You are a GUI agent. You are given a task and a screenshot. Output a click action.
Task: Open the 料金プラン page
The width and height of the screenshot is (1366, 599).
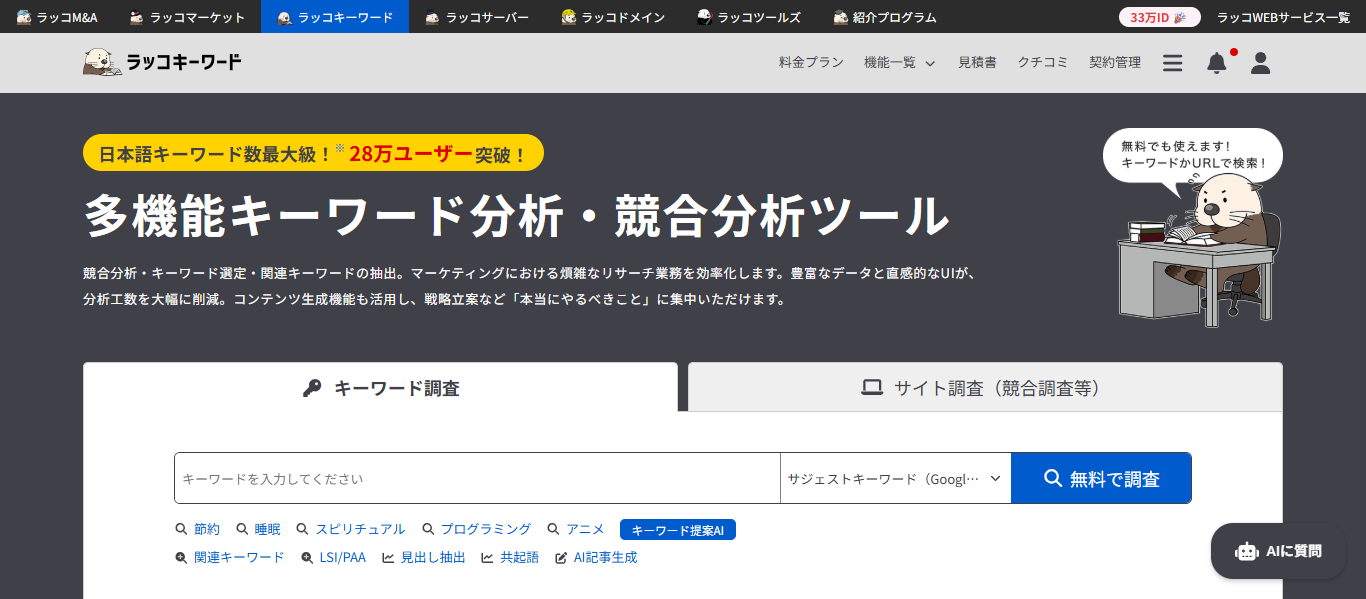coord(810,62)
